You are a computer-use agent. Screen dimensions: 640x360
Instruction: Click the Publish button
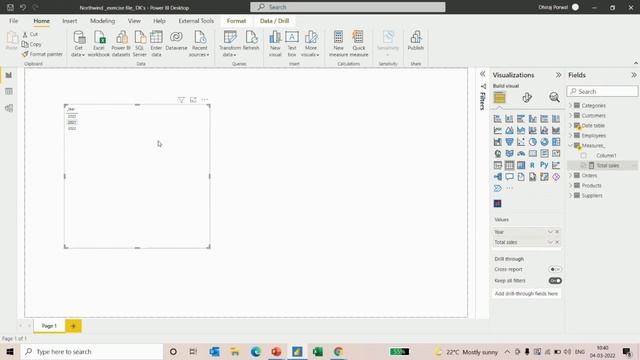tap(416, 41)
